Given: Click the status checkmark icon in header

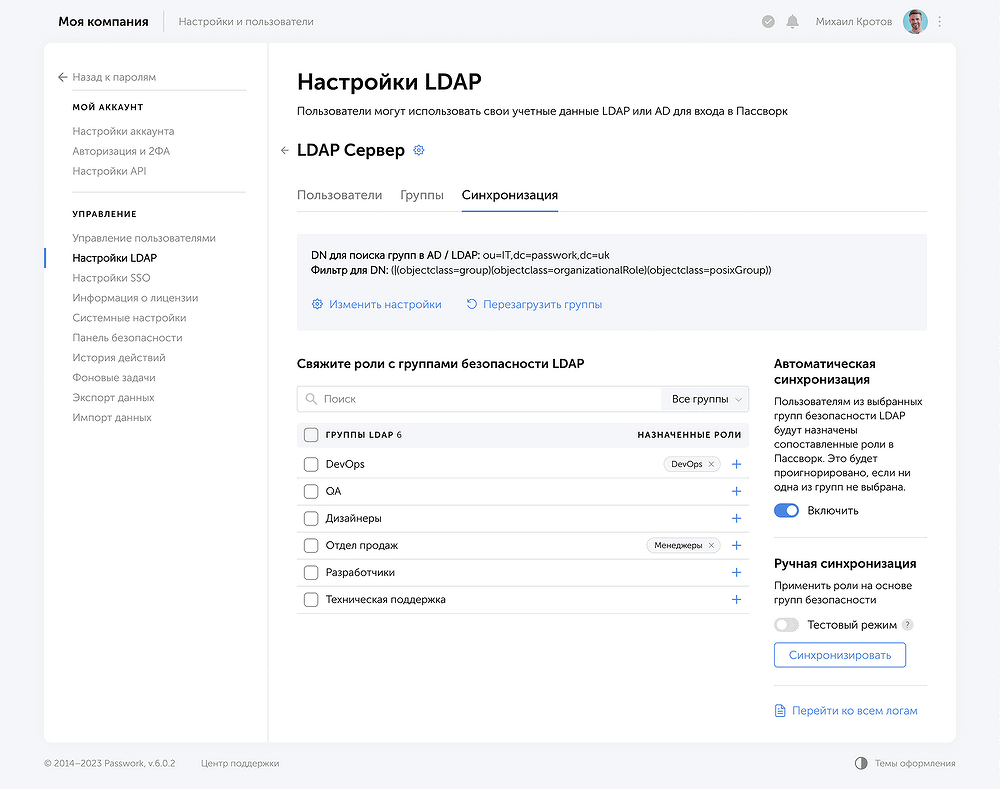Looking at the screenshot, I should [768, 21].
